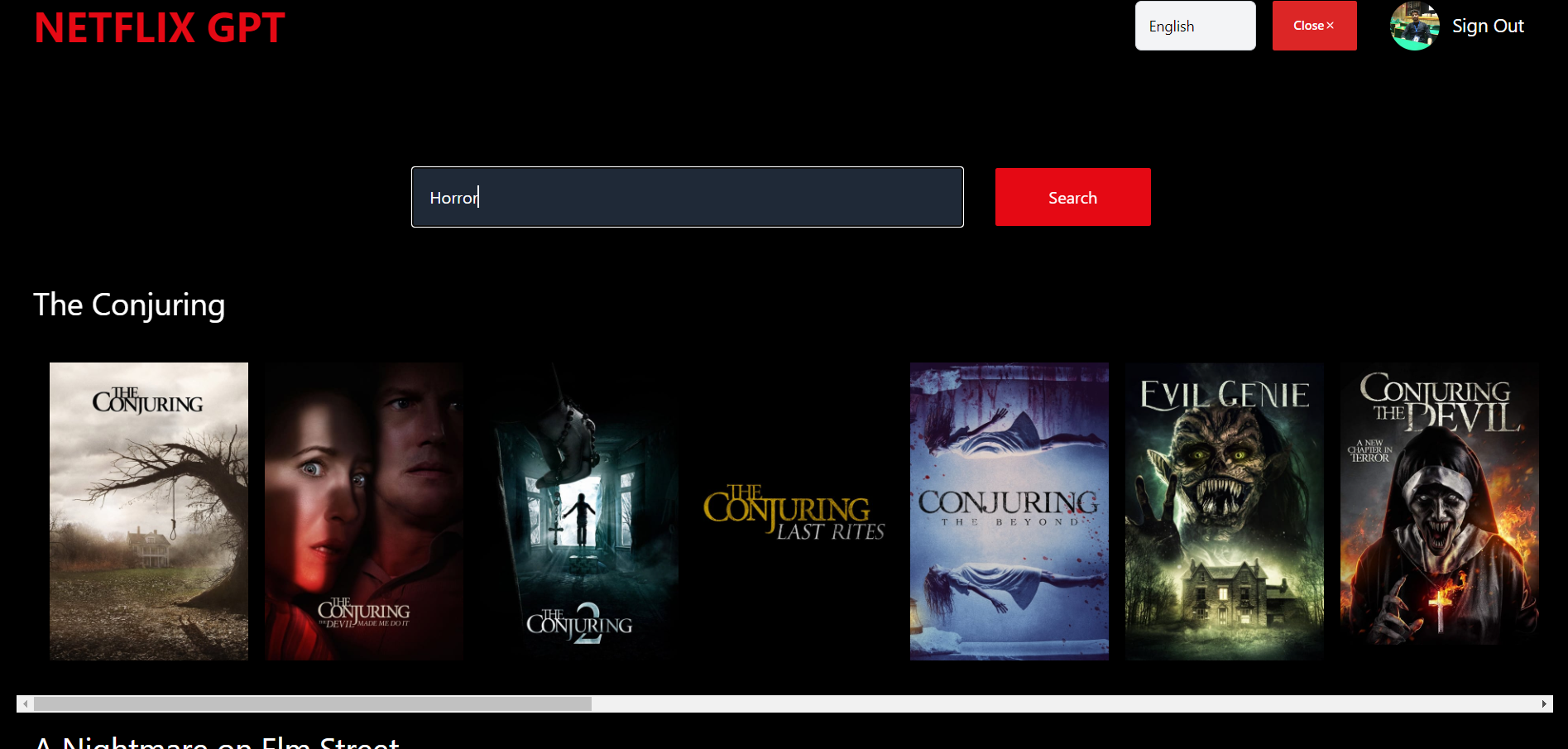1568x749 pixels.
Task: Select Conjuring The Beyond poster
Action: (1009, 511)
